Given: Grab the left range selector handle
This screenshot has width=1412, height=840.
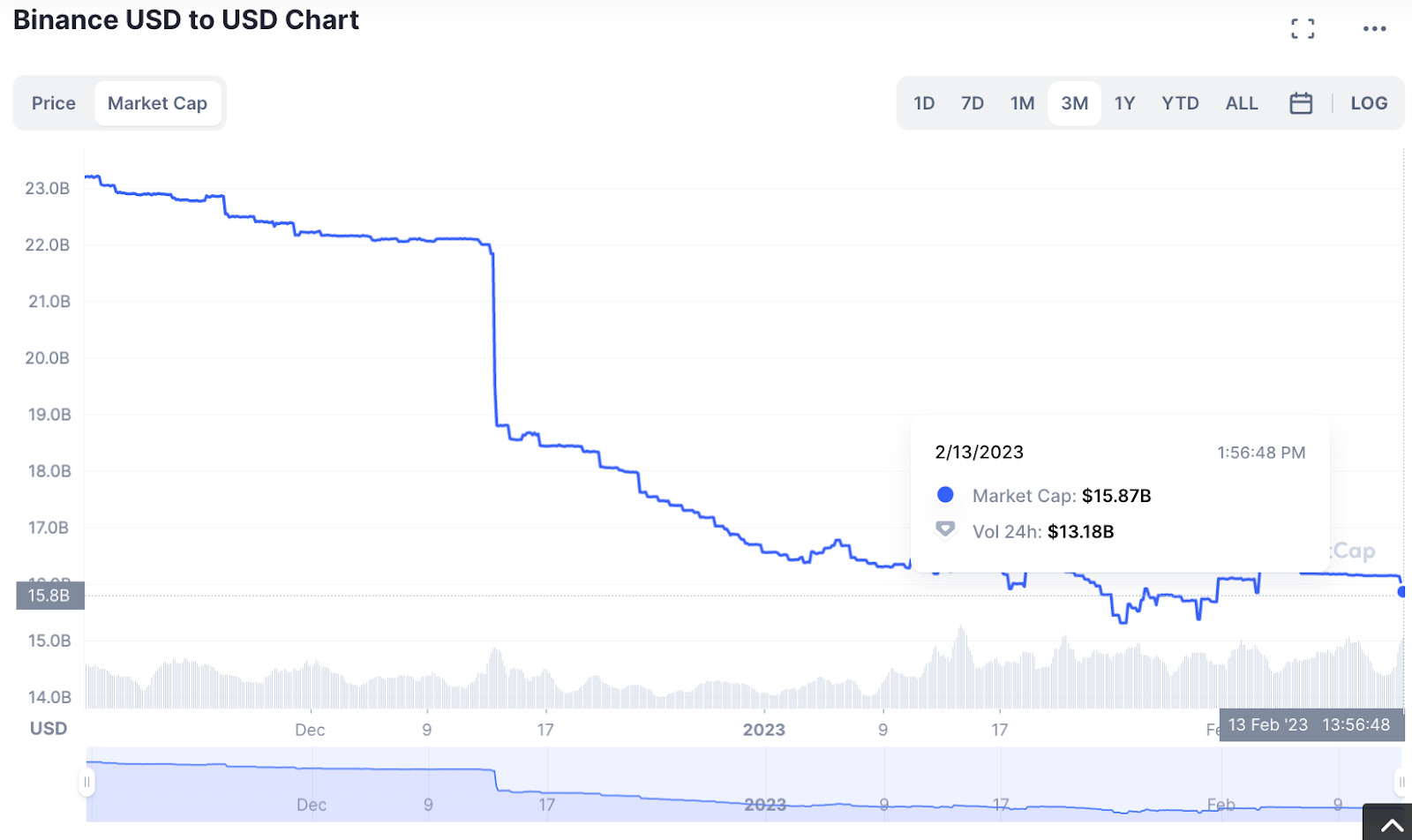Looking at the screenshot, I should tap(86, 782).
